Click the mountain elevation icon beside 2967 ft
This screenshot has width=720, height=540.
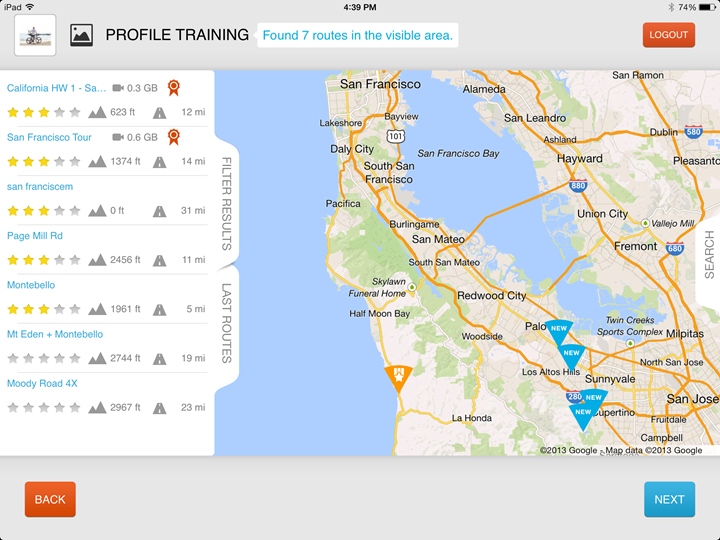pos(97,407)
